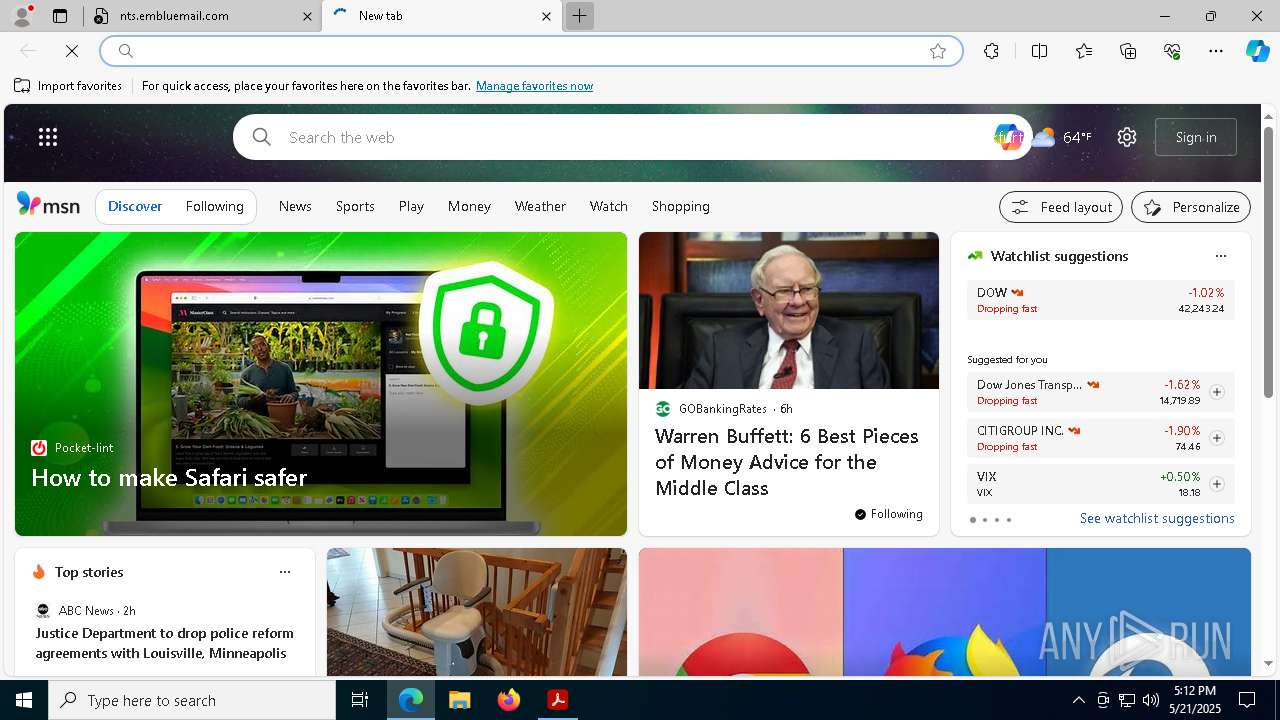Open the stairlift photo story card
The image size is (1280, 720).
point(477,612)
